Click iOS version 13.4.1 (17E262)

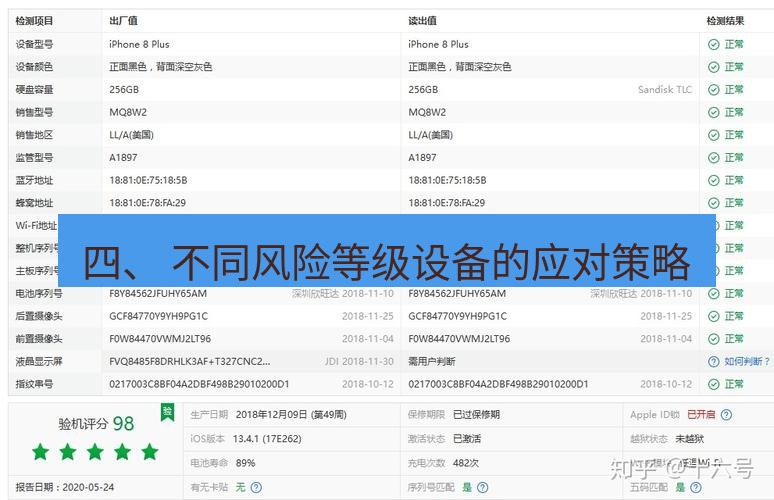pos(267,439)
